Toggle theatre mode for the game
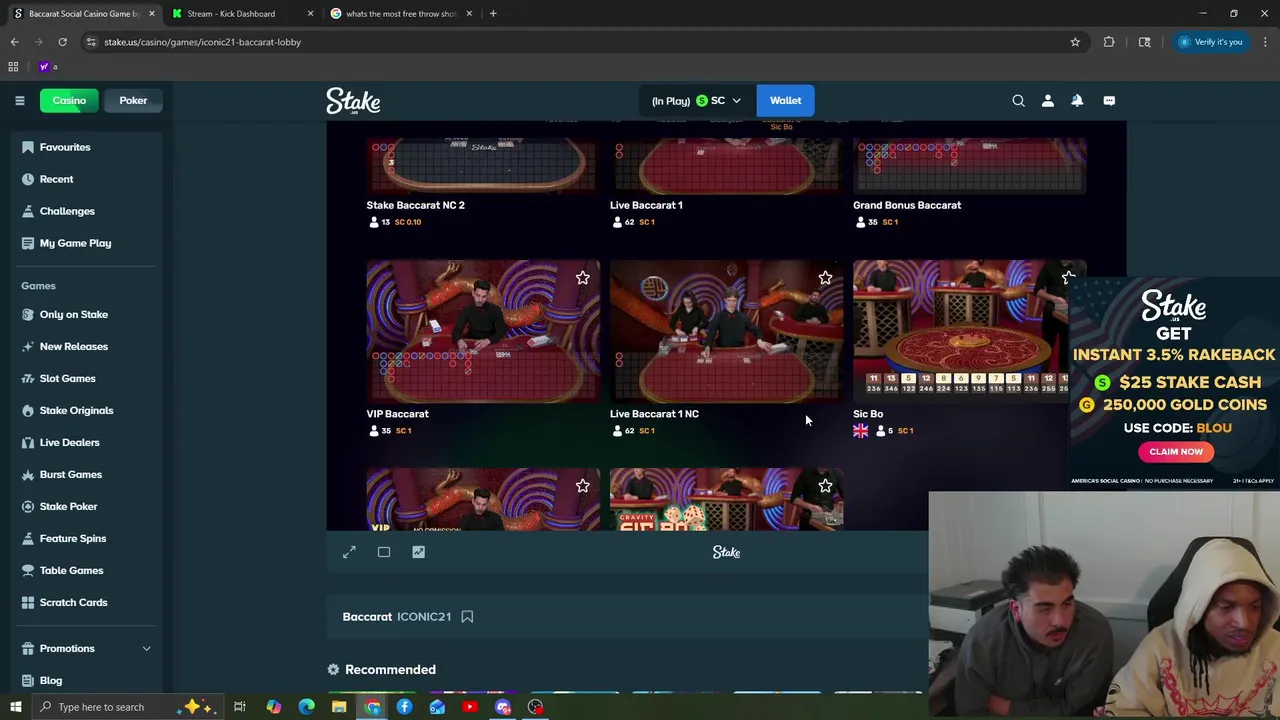 click(x=384, y=552)
